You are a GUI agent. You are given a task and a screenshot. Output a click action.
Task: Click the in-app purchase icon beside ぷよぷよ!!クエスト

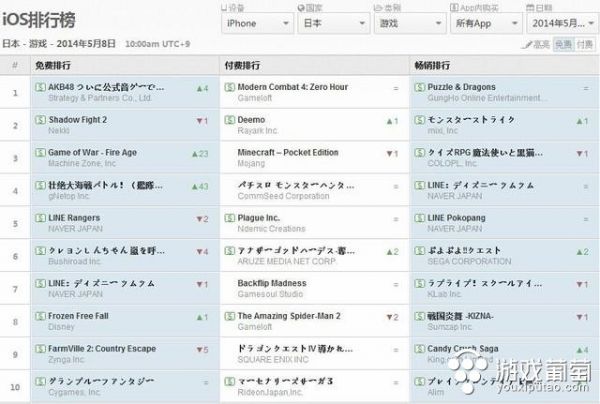pos(420,251)
